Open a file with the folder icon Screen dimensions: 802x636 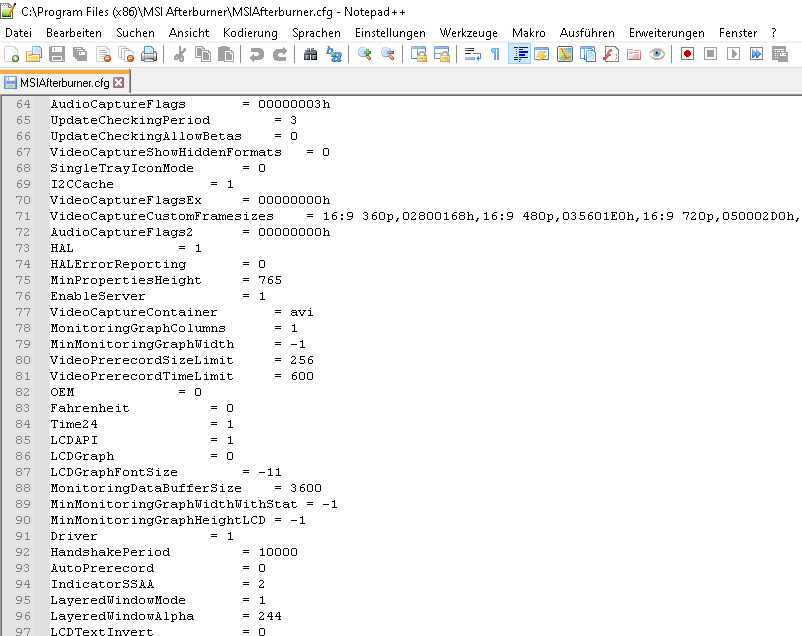(34, 54)
